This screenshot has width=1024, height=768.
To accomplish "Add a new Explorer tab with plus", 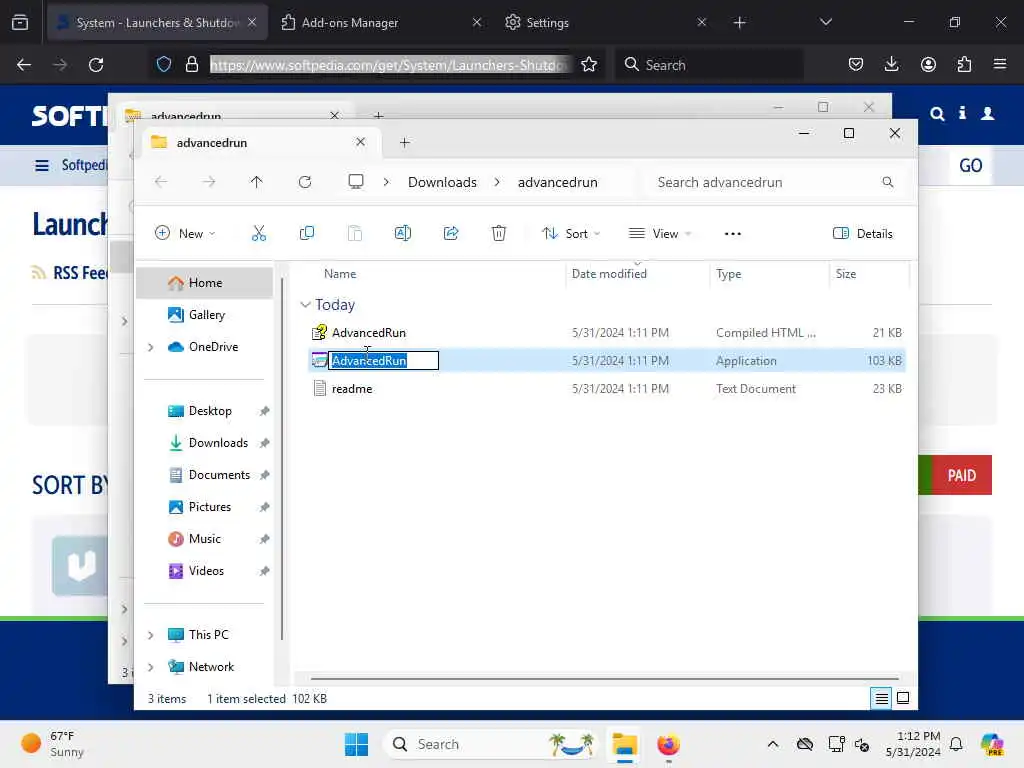I will (405, 142).
